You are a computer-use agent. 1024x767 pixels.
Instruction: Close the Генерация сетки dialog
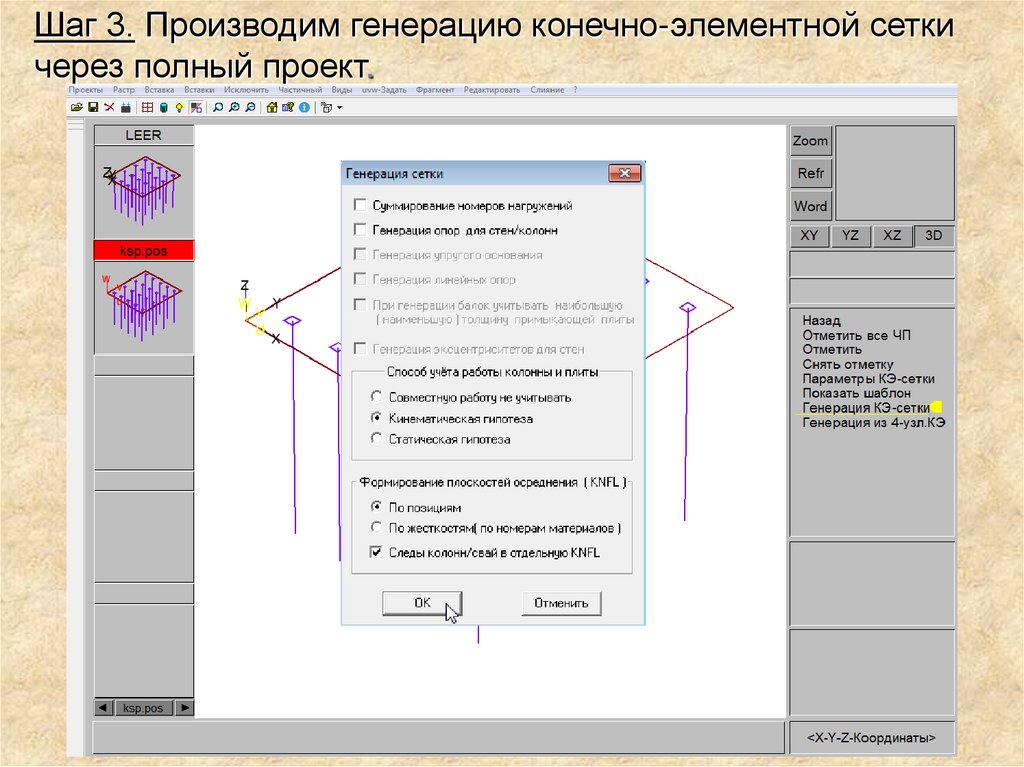625,173
